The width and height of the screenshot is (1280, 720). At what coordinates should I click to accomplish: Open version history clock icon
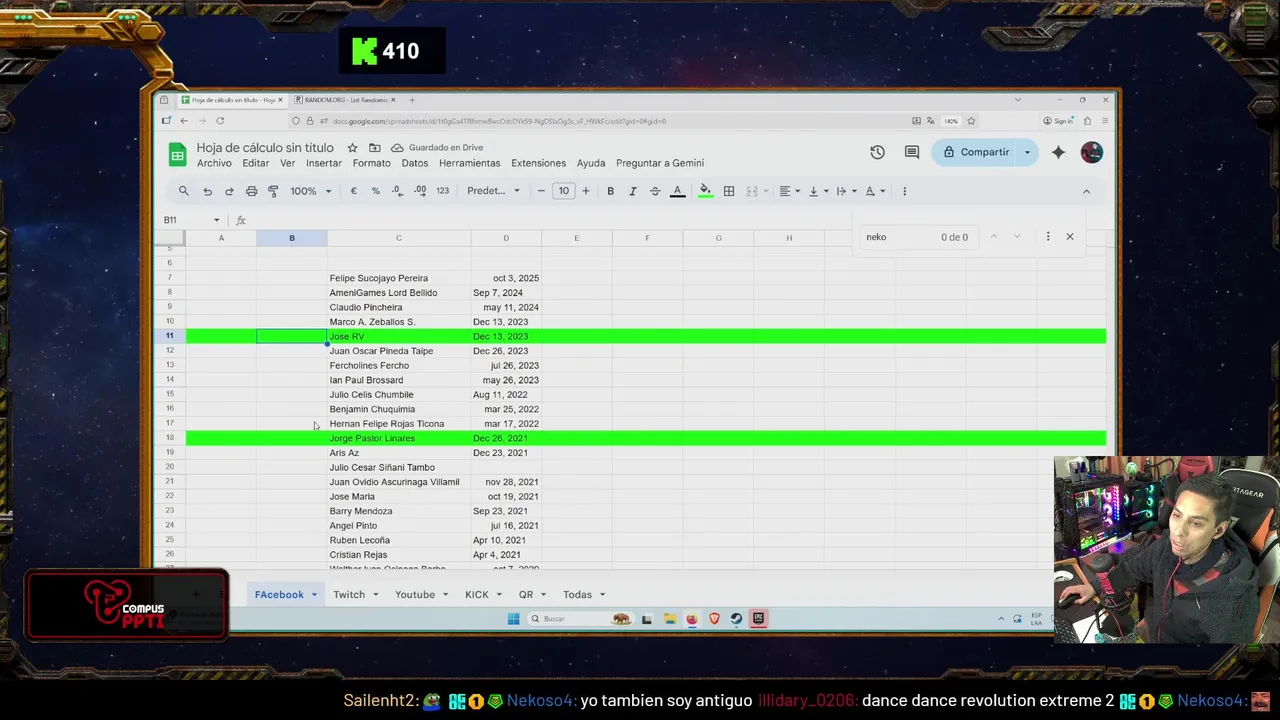pyautogui.click(x=877, y=152)
